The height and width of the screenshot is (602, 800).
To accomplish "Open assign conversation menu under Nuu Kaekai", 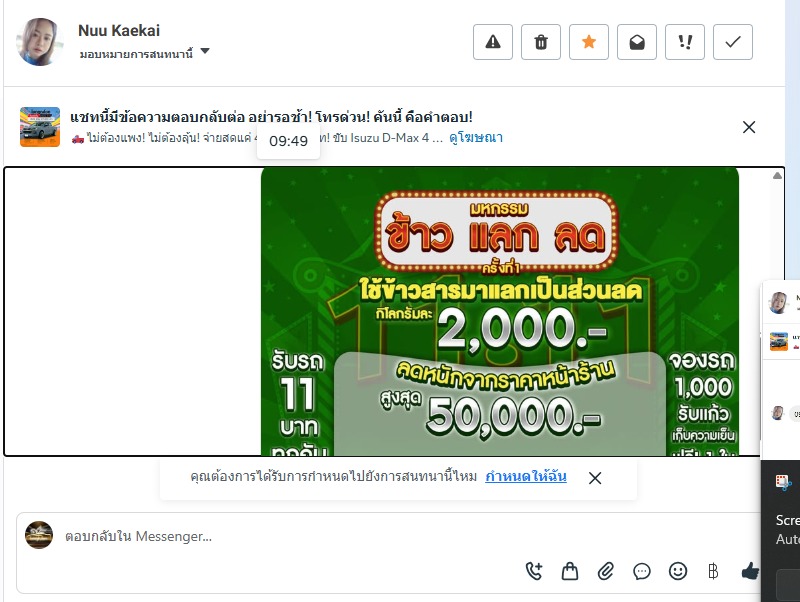I will click(x=136, y=54).
